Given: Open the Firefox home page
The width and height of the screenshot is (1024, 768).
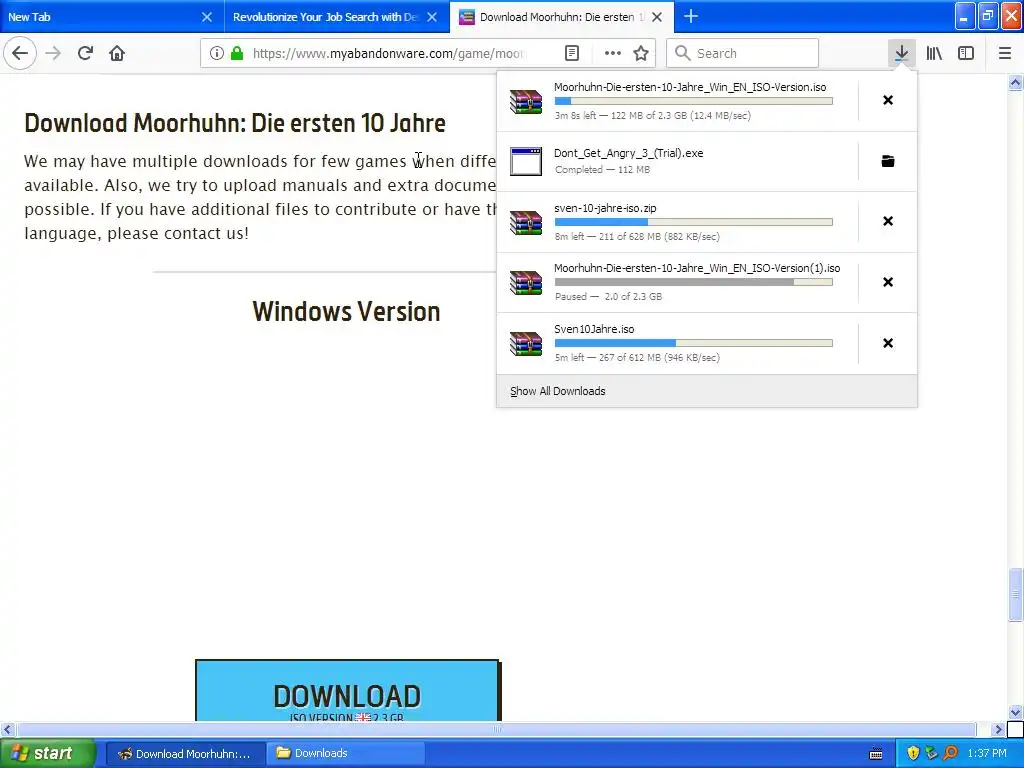Looking at the screenshot, I should (x=117, y=53).
